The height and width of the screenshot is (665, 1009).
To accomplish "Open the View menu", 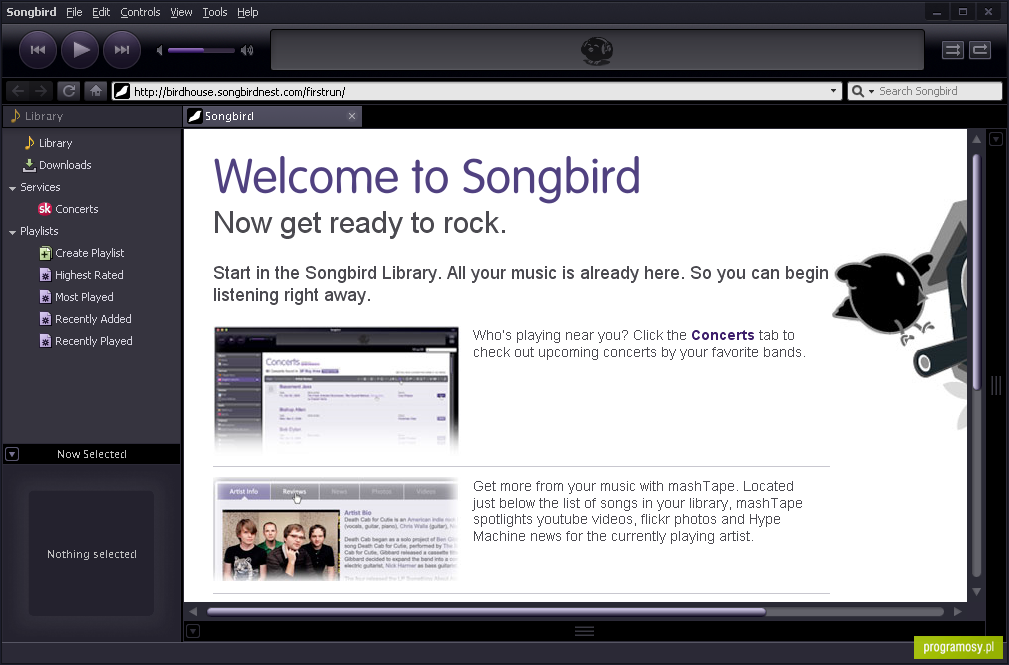I will 181,12.
